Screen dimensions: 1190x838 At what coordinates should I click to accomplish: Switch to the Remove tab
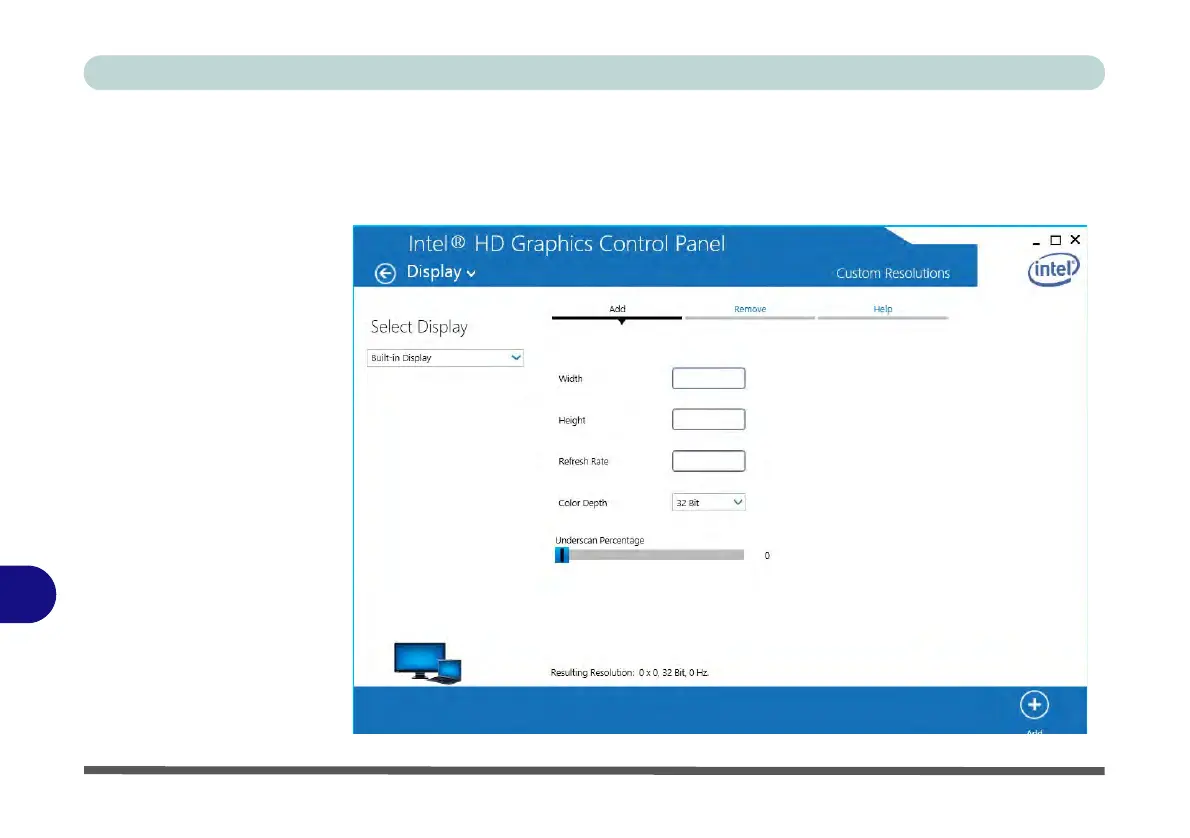click(750, 310)
